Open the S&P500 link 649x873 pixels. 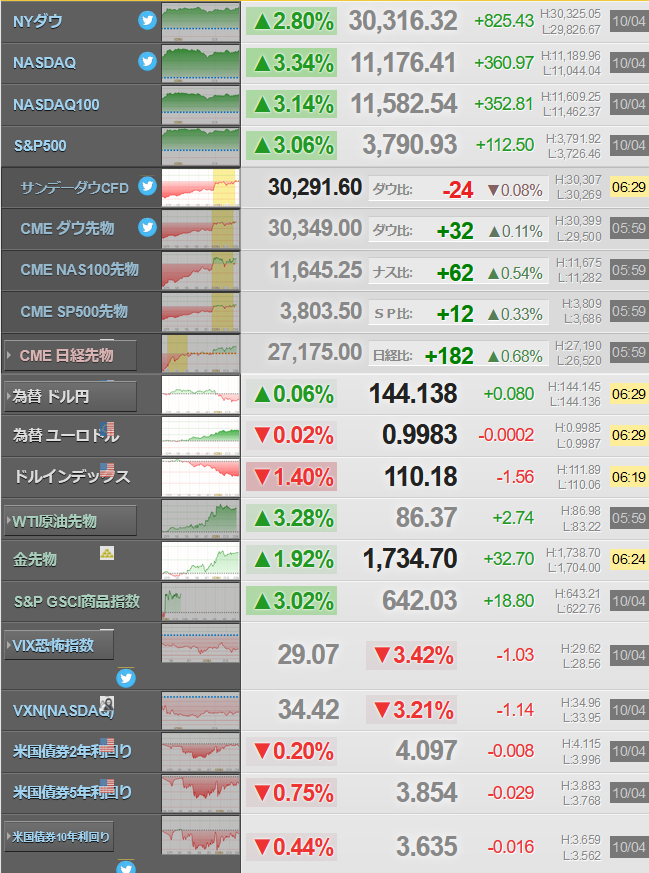pos(40,146)
